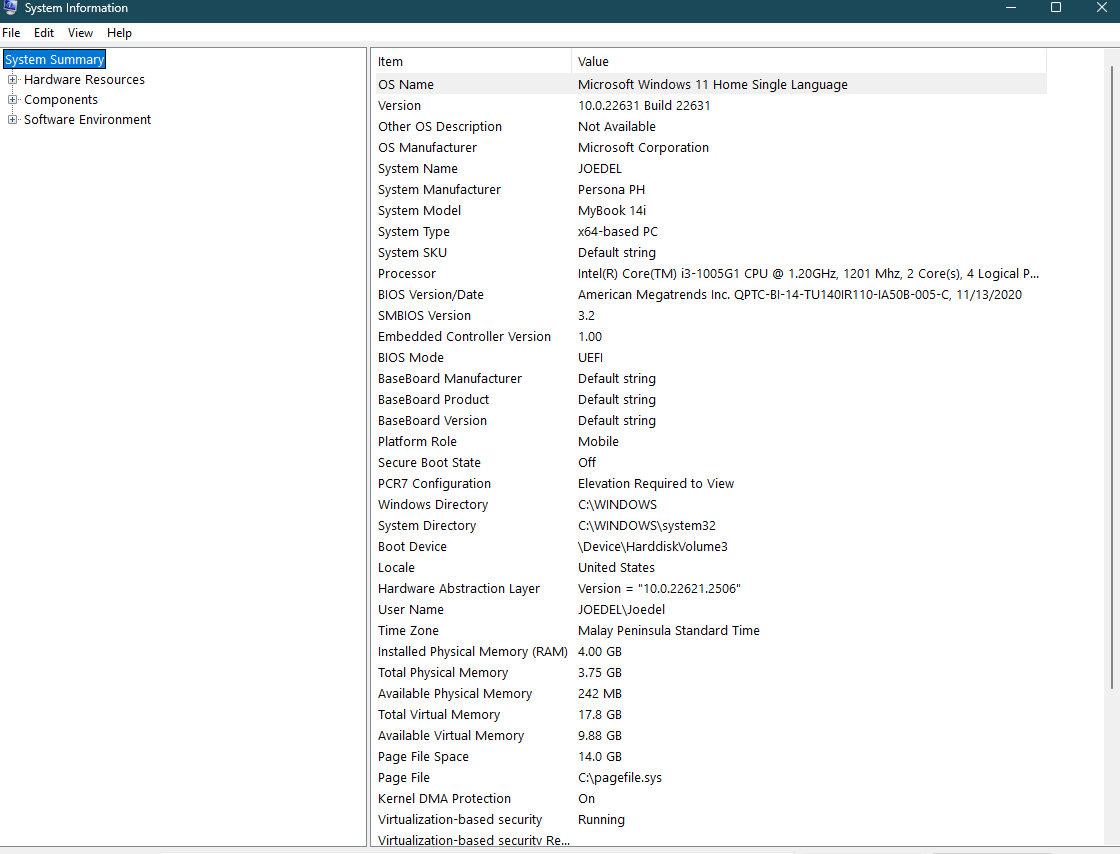Click the C:\WINDOWS\system32 value
The image size is (1120, 854).
tap(646, 526)
